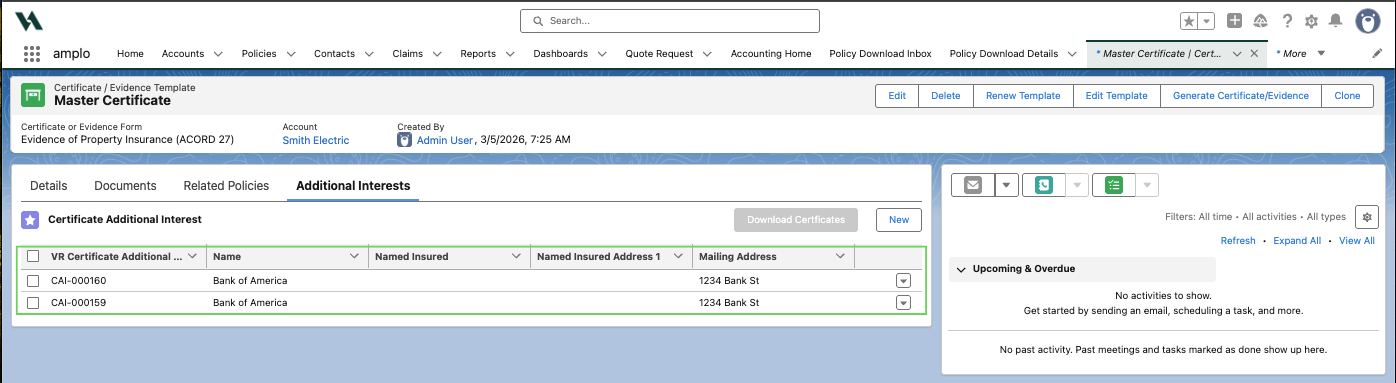Open the Mailing Address column menu chevron
Viewport: 1396px width, 383px height.
click(x=841, y=256)
